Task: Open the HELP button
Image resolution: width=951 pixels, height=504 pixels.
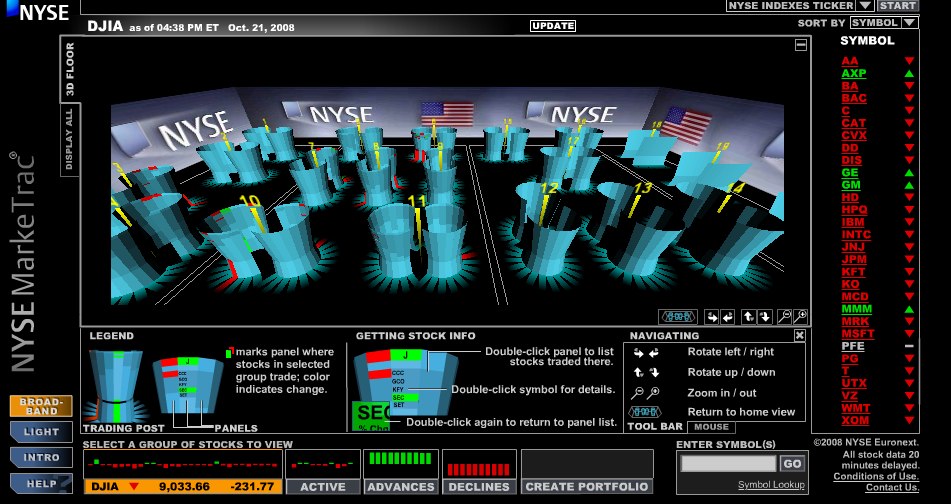Action: [41, 483]
